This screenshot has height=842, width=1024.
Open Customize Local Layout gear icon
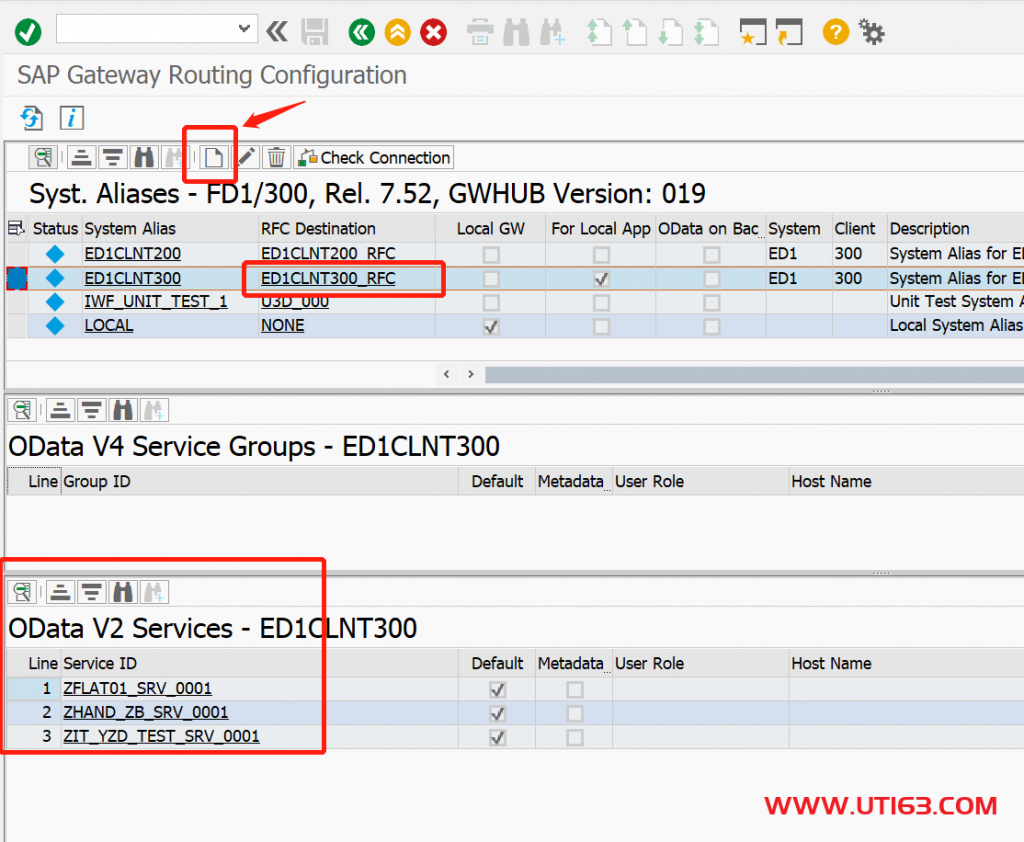pos(871,31)
